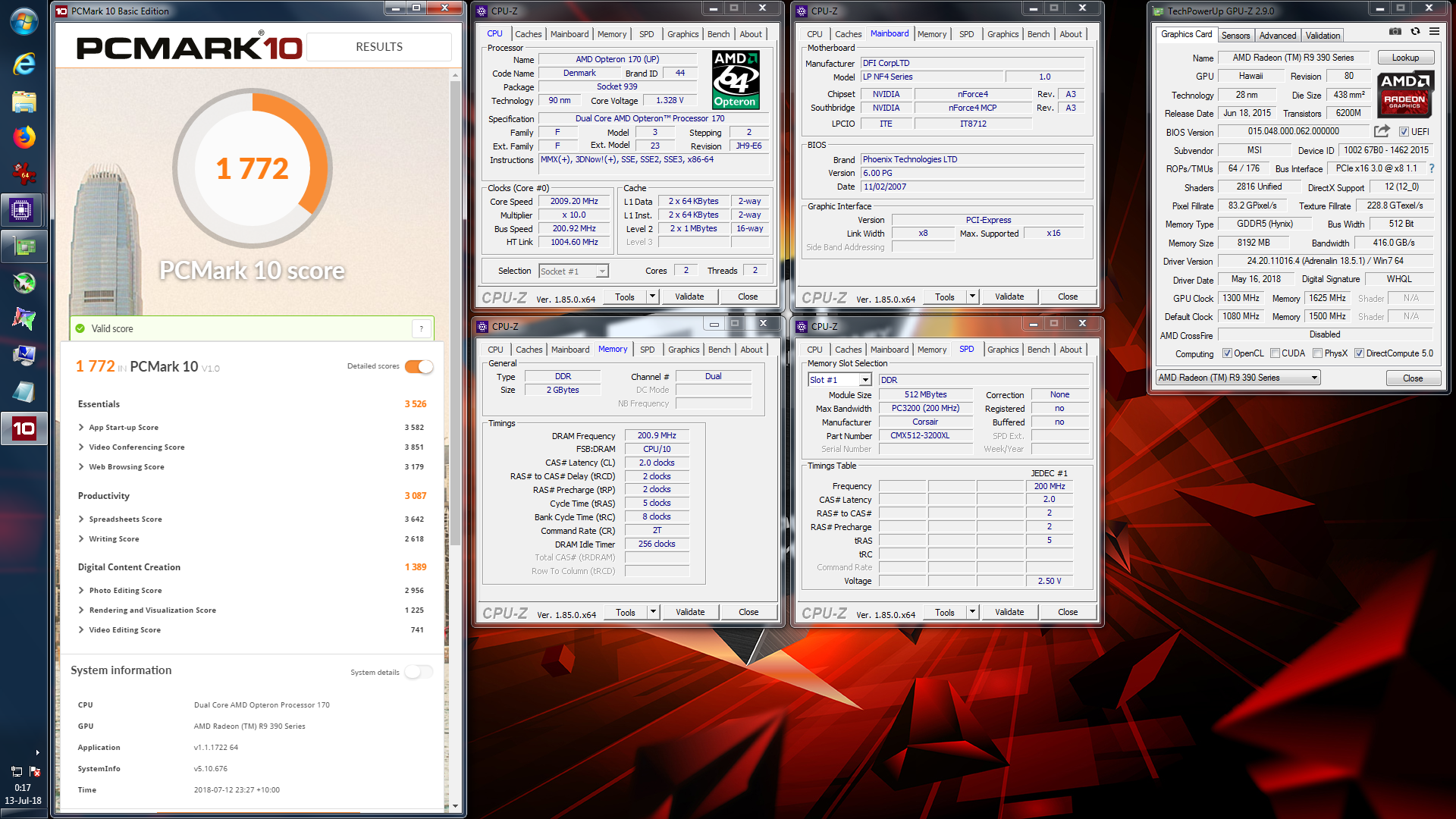Take a GPU-Z screenshot with the camera icon
The width and height of the screenshot is (1456, 819).
click(1395, 31)
